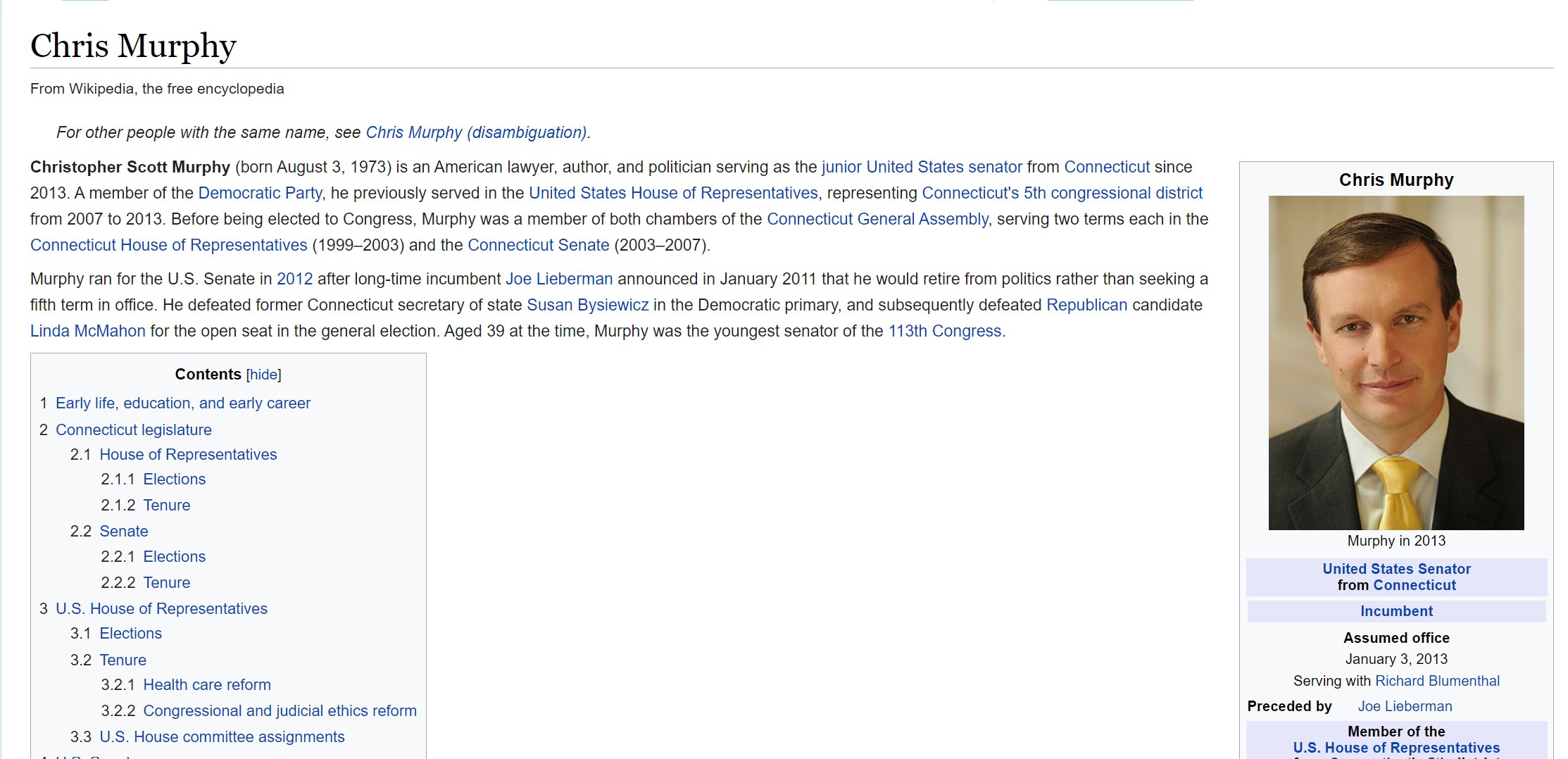This screenshot has width=1568, height=759.
Task: Click Connecticut link in infobox header
Action: [x=1415, y=585]
